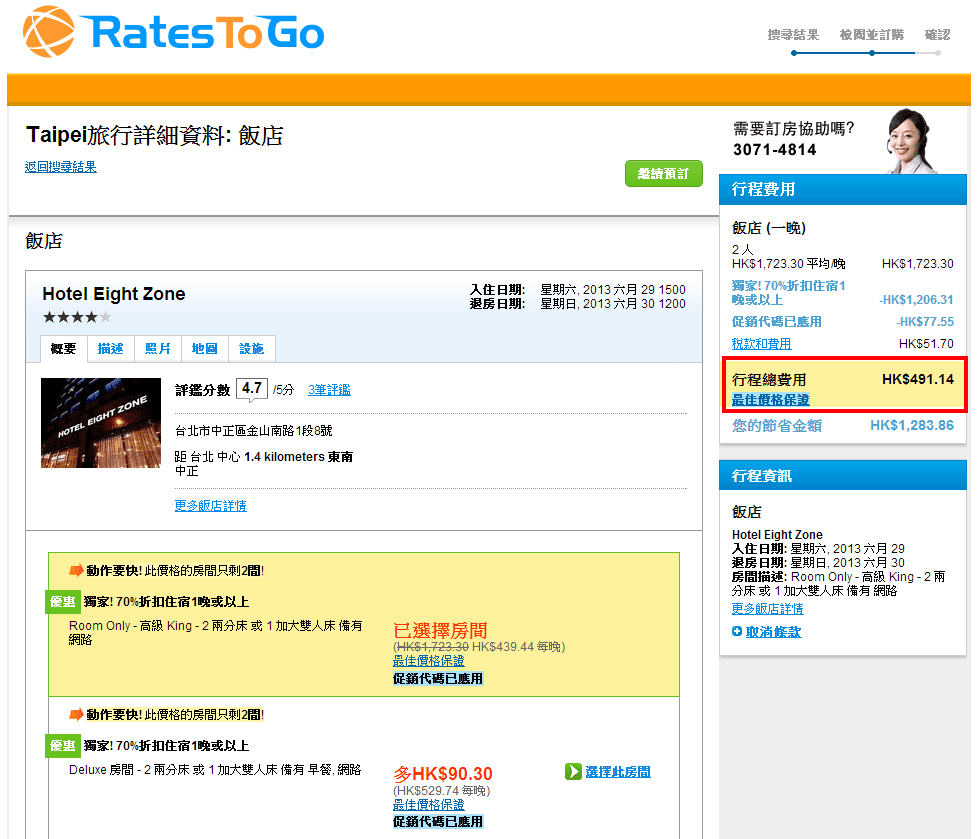
Task: Show the 地圖 tab
Action: (x=204, y=349)
